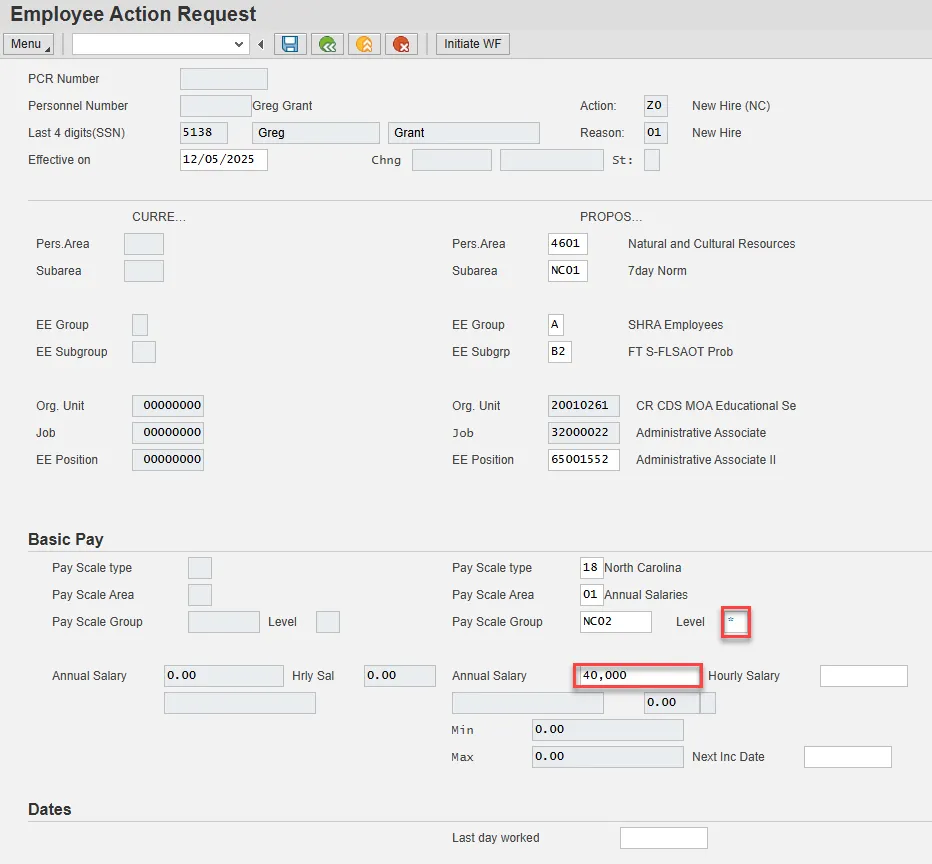Image resolution: width=932 pixels, height=864 pixels.
Task: Click the red Cancel icon
Action: (401, 44)
